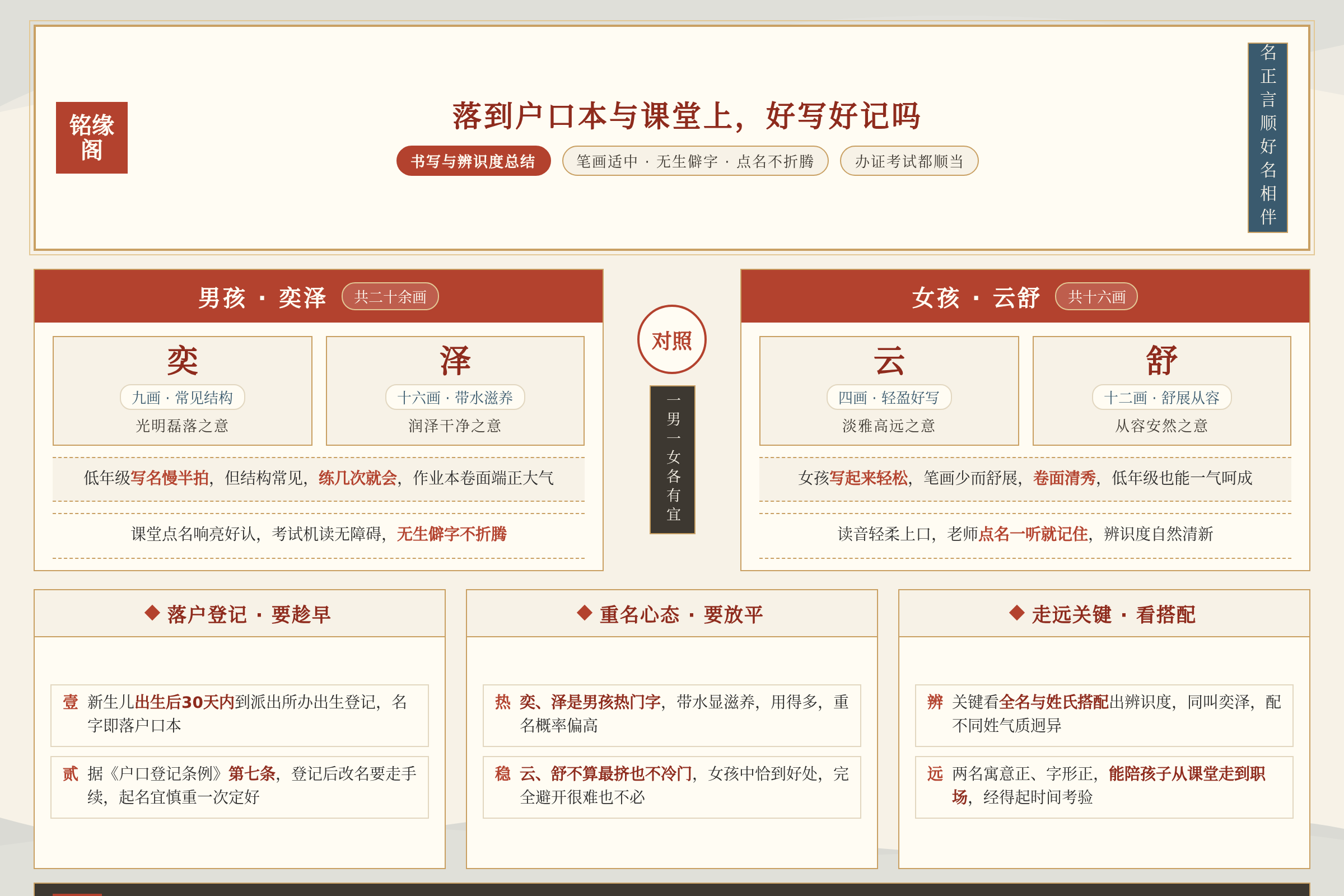
Task: Select the 办证考试都顺当 pill
Action: coord(908,161)
